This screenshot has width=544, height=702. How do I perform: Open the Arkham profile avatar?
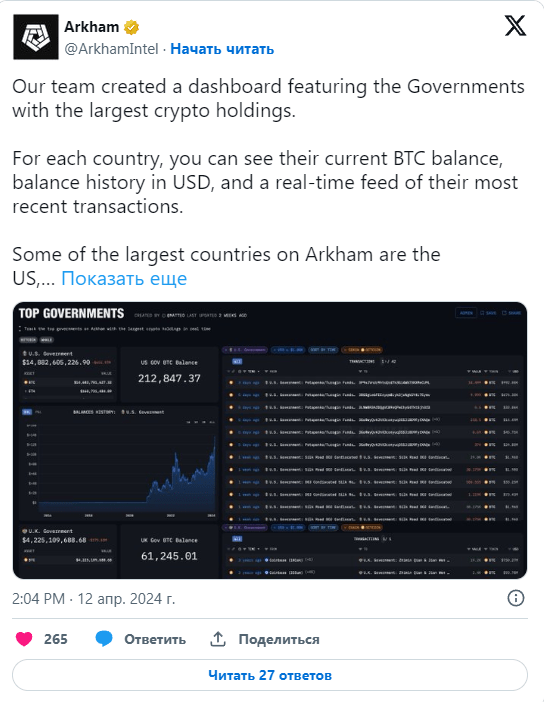pyautogui.click(x=36, y=37)
